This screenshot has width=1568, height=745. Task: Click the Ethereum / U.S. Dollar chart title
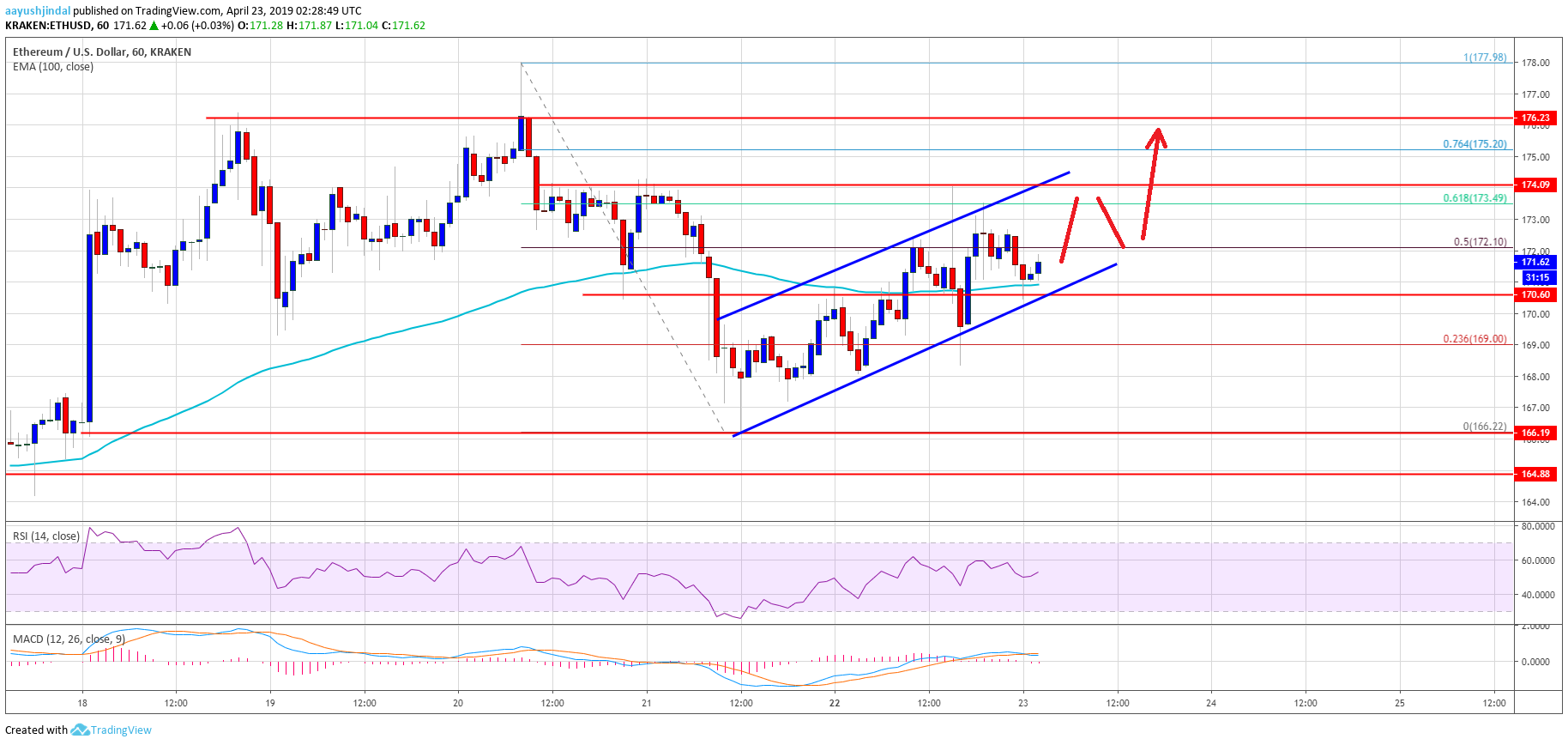(102, 51)
